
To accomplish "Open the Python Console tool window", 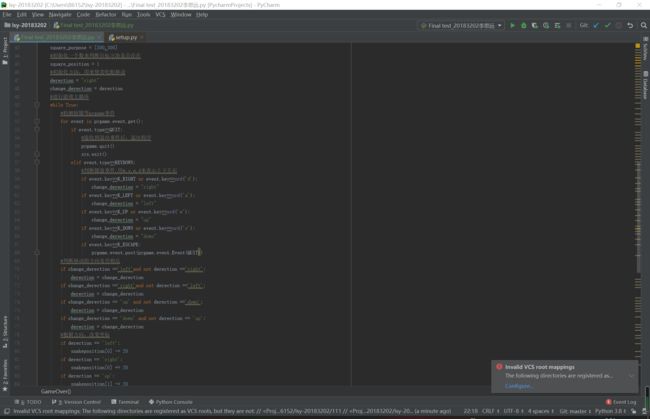I will click(171, 402).
